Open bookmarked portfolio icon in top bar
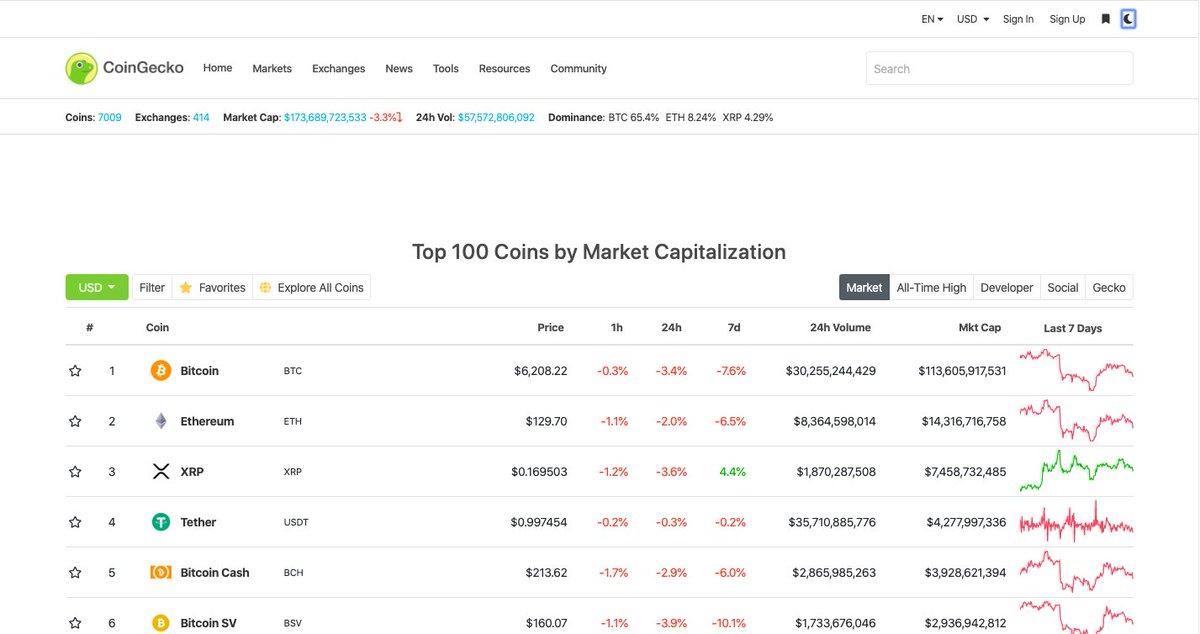 [x=1106, y=19]
